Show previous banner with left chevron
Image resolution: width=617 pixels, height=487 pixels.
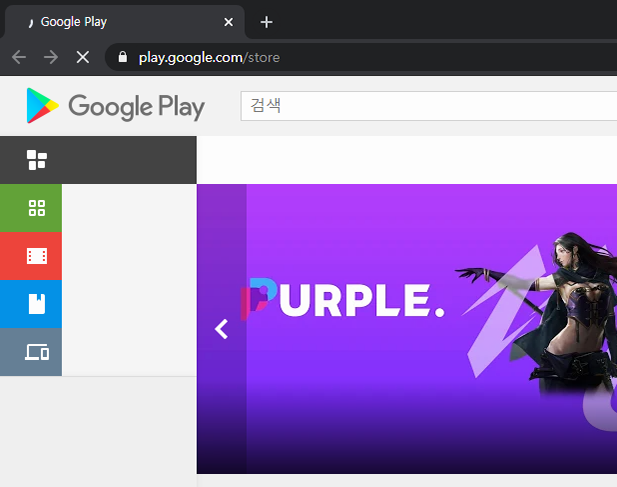pos(222,329)
